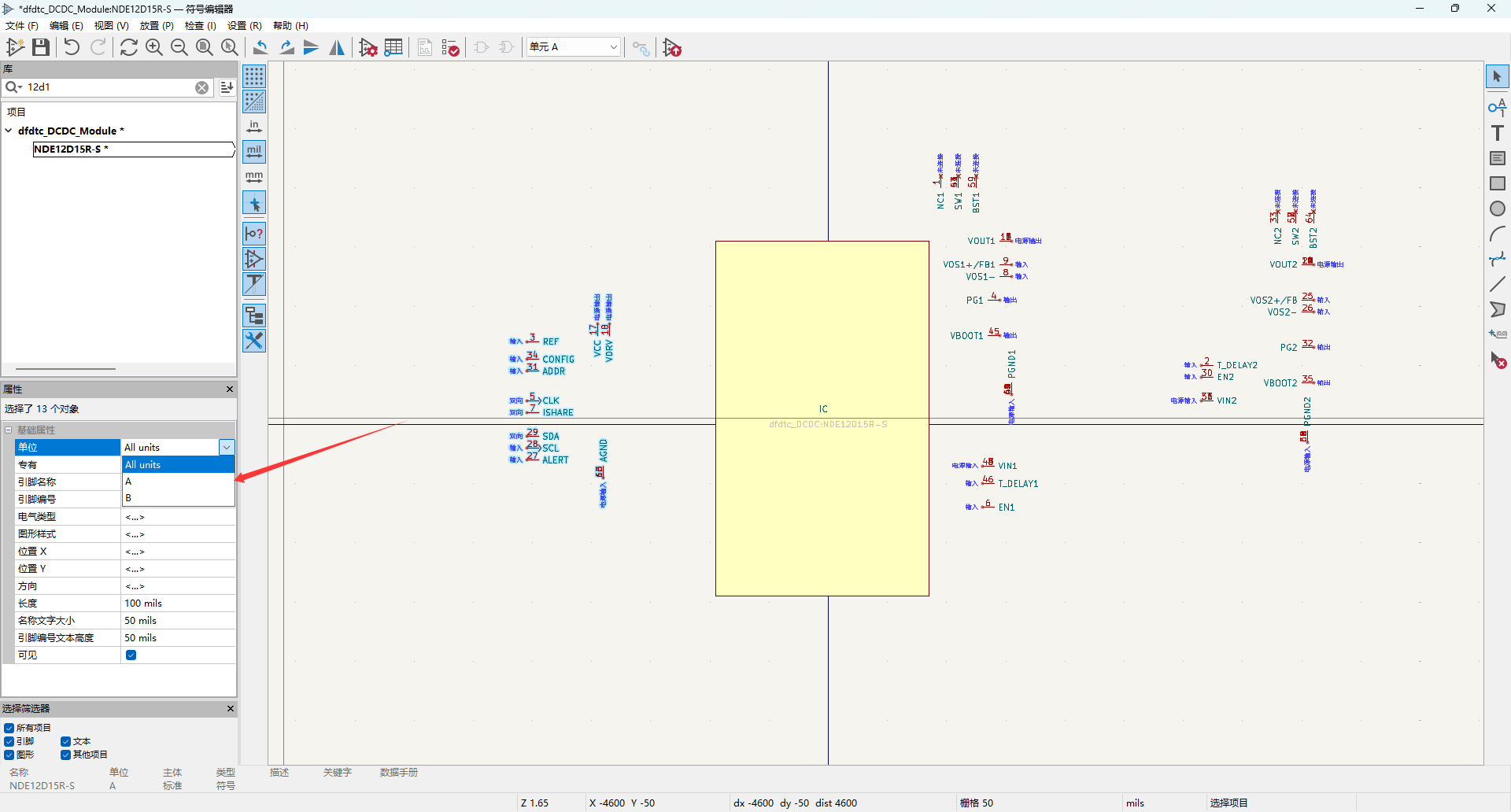The height and width of the screenshot is (812, 1511).
Task: Pick the Circle drawing tool
Action: [x=1497, y=209]
